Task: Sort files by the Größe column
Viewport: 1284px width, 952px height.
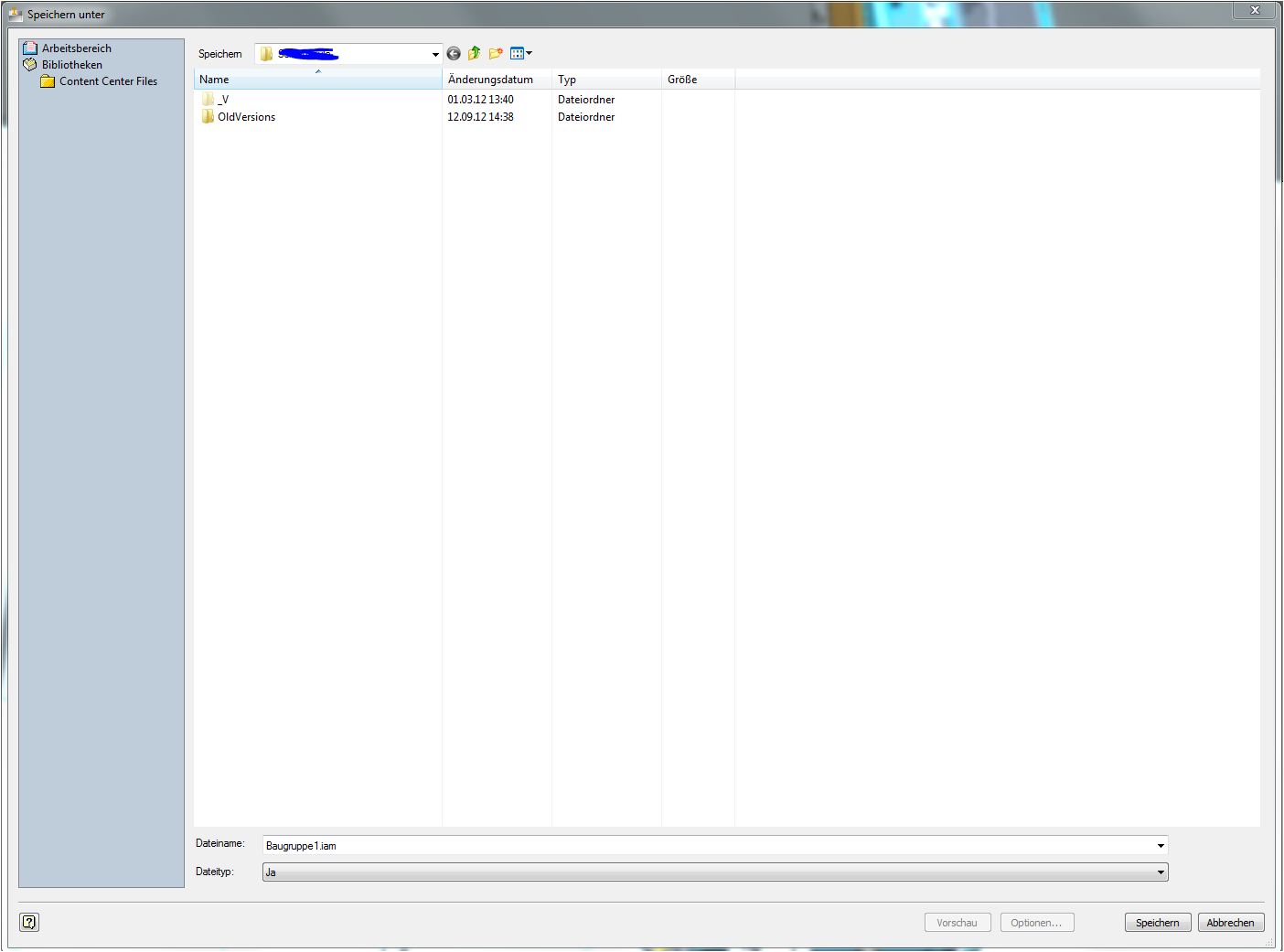Action: click(698, 80)
